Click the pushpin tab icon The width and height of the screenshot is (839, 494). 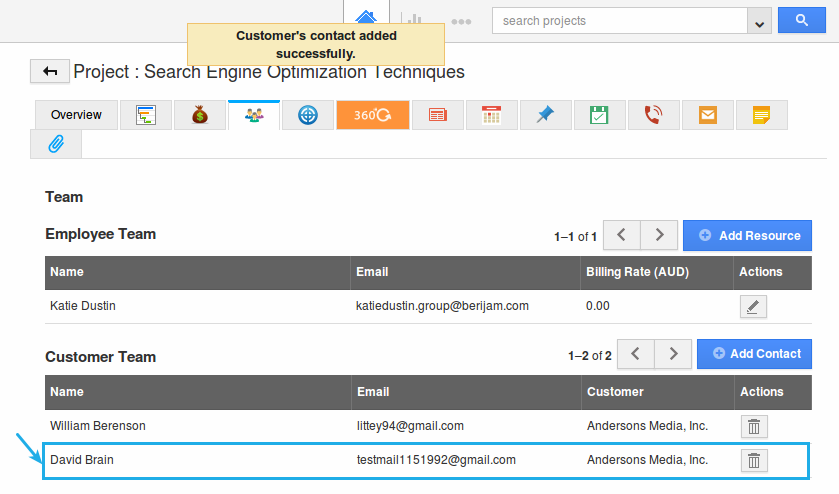tap(545, 115)
